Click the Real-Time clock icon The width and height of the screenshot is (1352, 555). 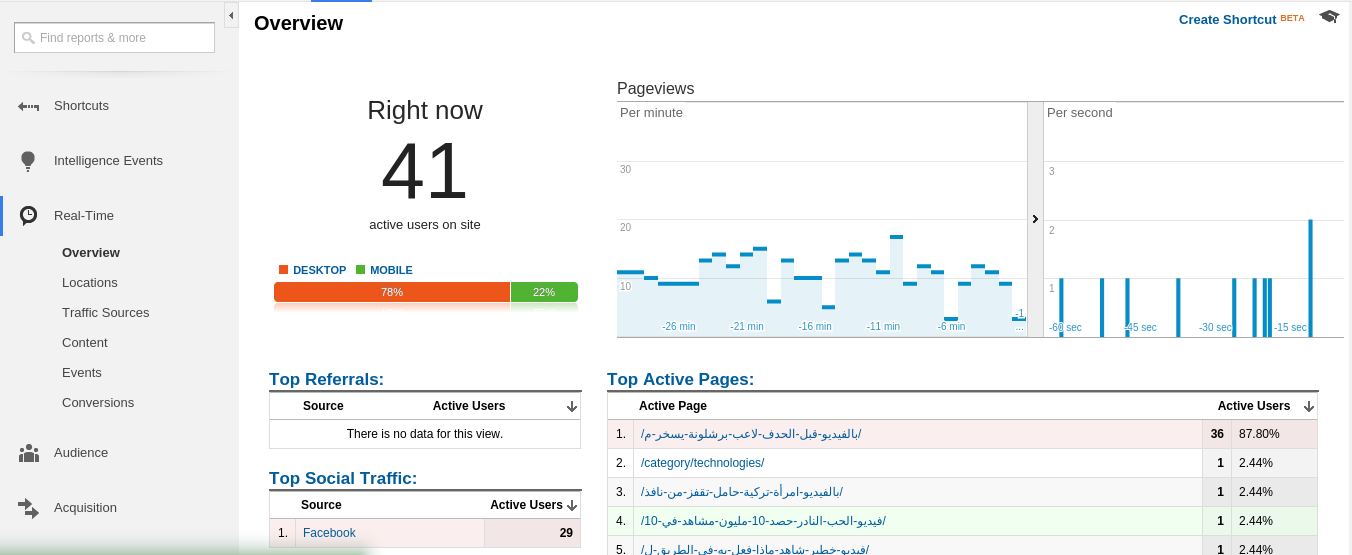[x=28, y=215]
